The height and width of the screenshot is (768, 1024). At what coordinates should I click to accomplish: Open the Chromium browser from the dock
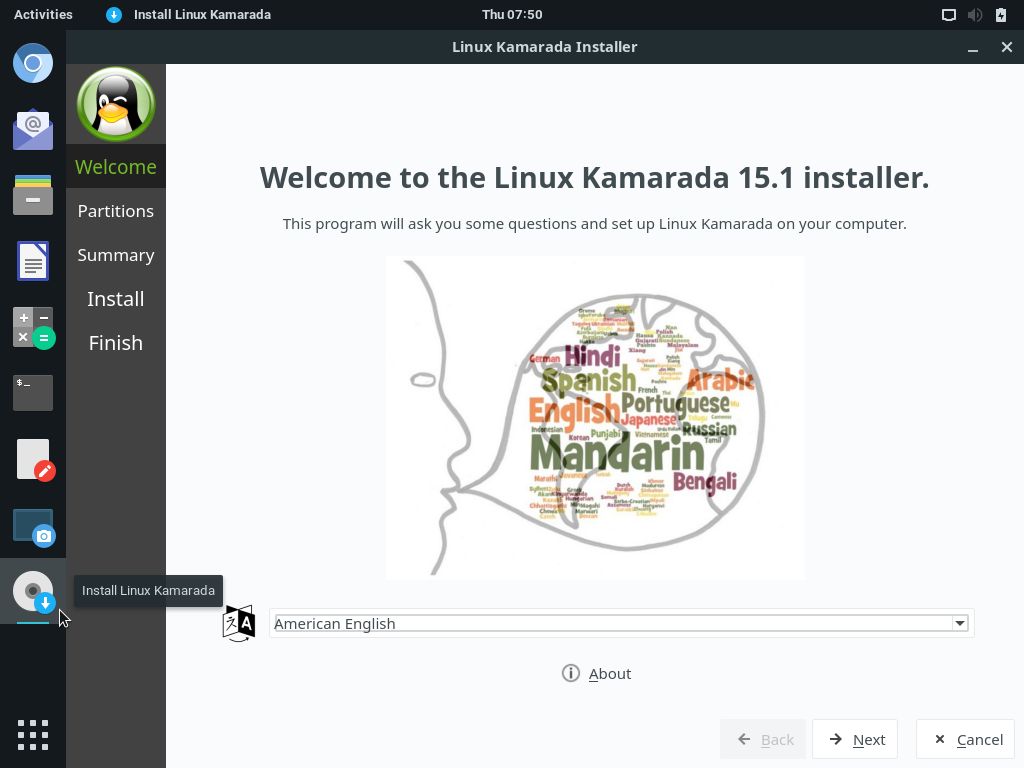[x=33, y=64]
